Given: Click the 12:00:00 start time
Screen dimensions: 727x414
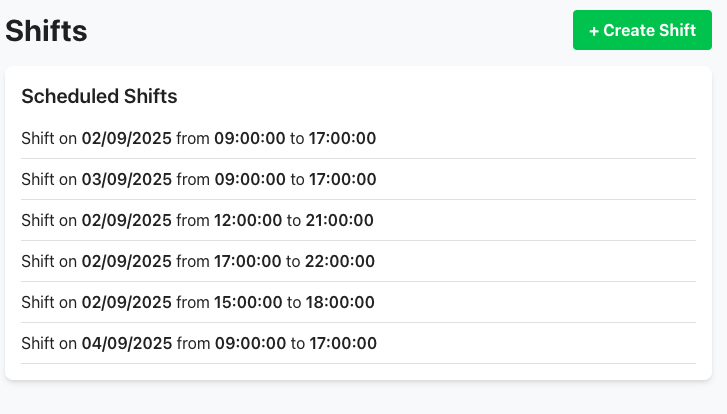Looking at the screenshot, I should [x=248, y=221].
